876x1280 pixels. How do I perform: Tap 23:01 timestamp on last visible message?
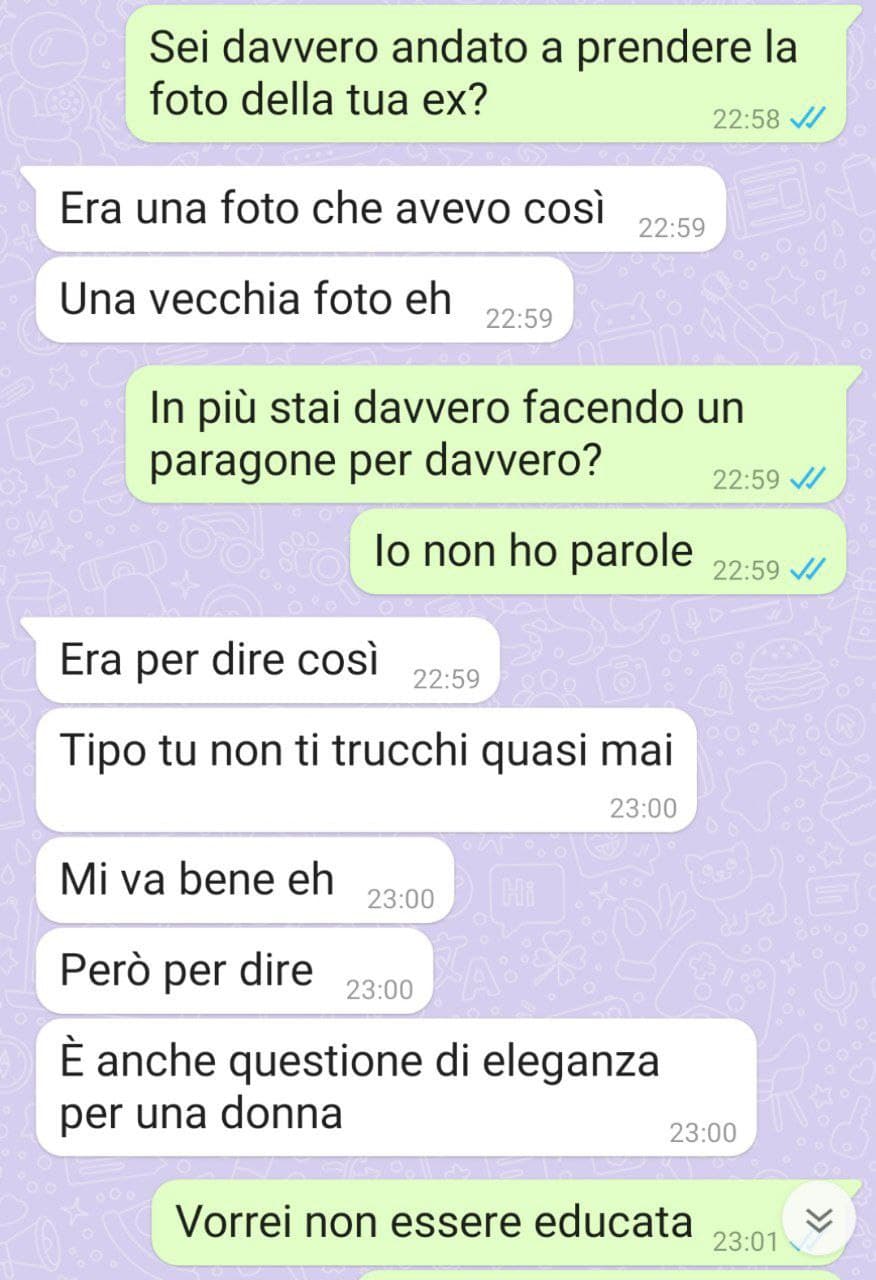coord(745,1242)
